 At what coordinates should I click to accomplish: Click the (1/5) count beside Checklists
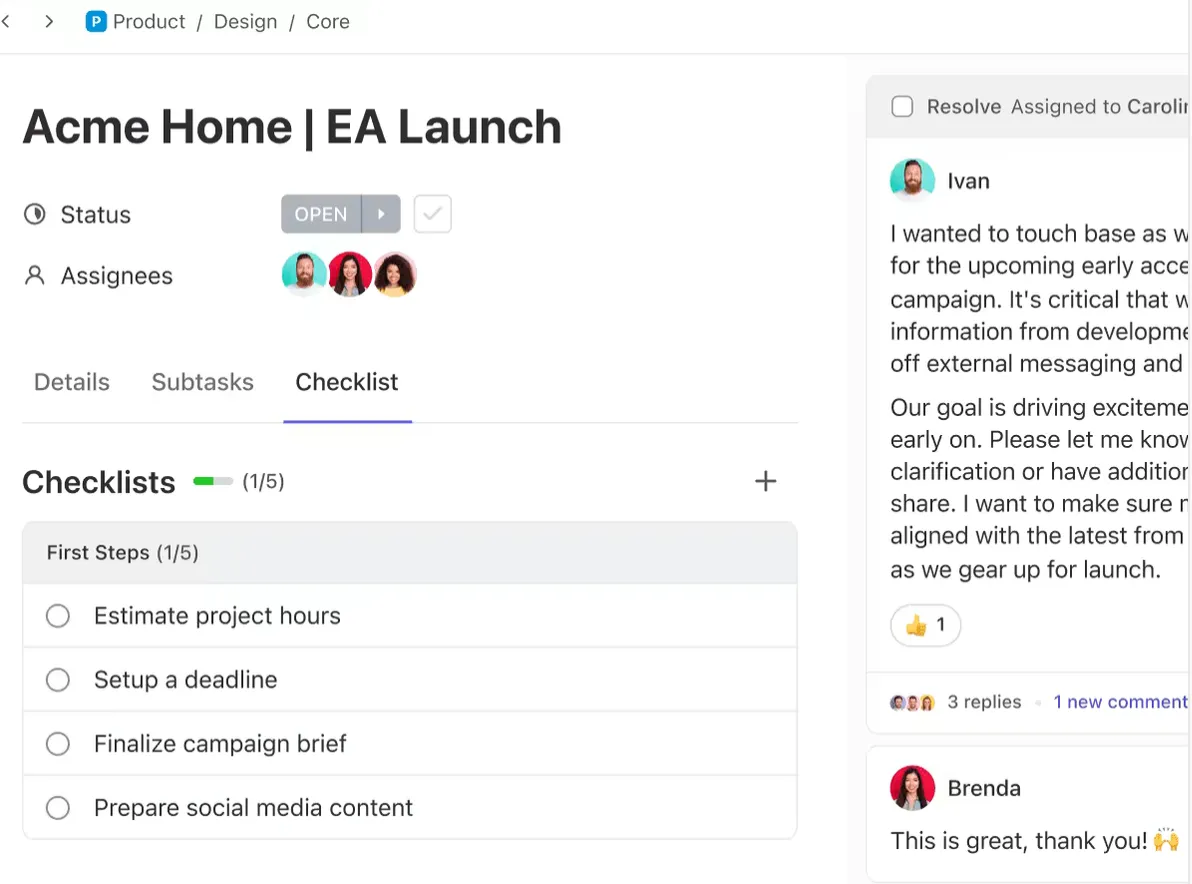point(263,481)
